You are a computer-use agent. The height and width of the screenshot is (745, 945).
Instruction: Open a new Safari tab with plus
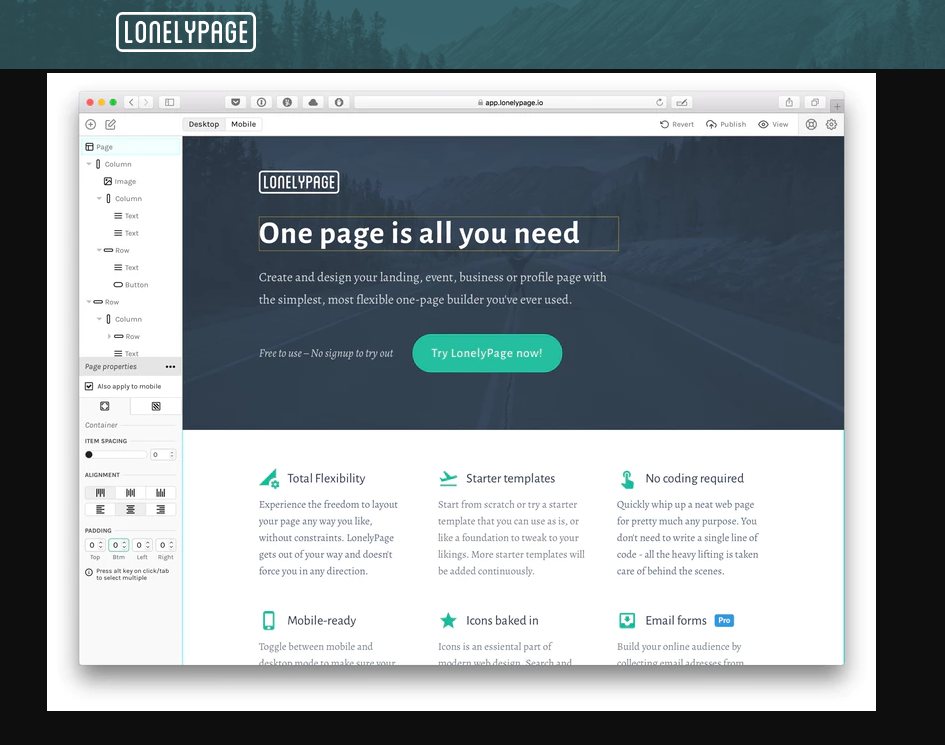pos(837,107)
